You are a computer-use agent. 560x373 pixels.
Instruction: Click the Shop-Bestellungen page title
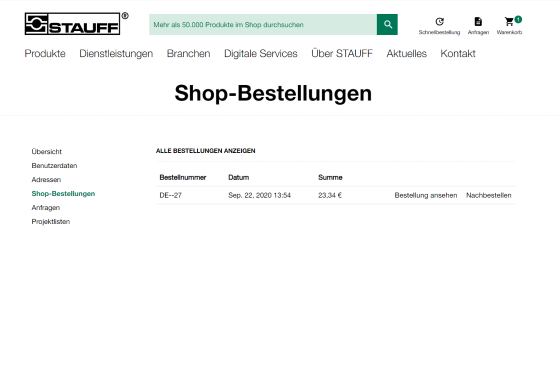273,93
